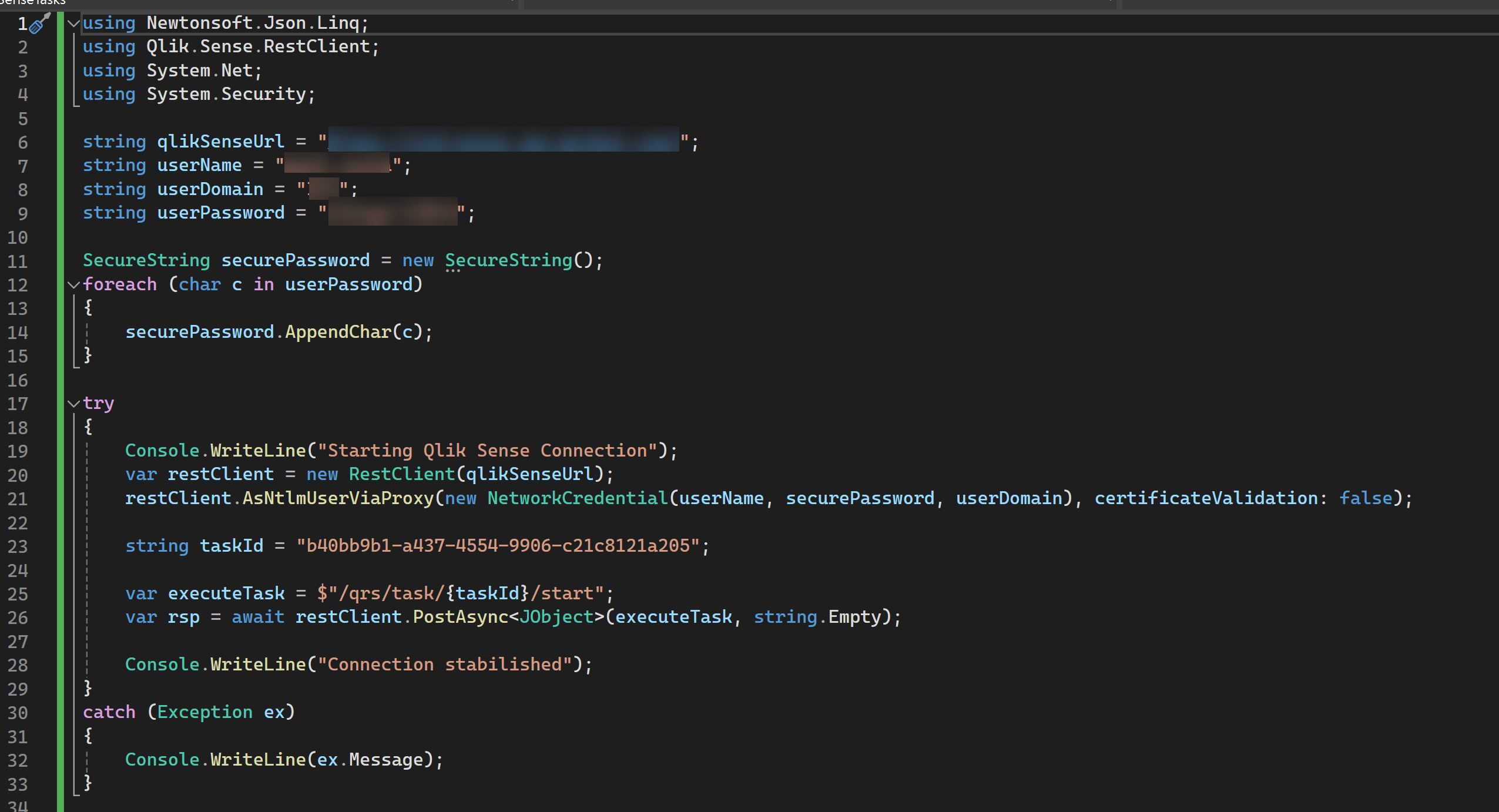The image size is (1499, 812).
Task: Click the "Connection stabilished" string literal
Action: (444, 665)
